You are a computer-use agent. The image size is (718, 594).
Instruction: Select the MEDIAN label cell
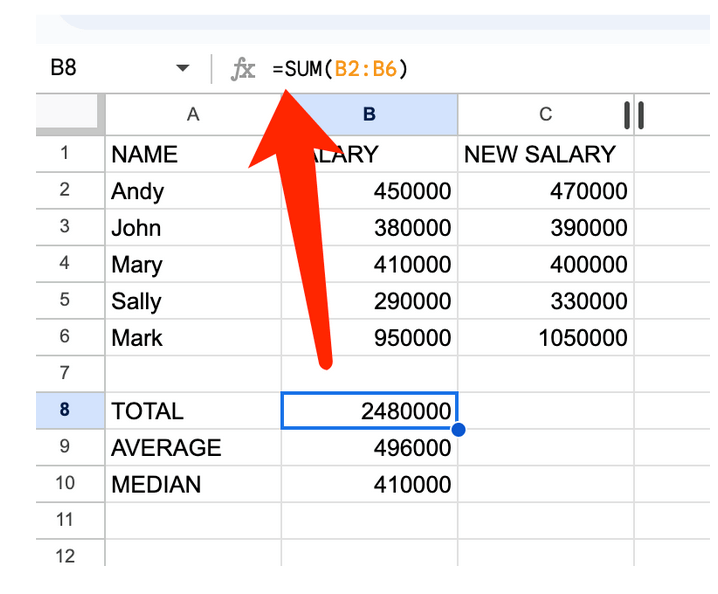pyautogui.click(x=193, y=485)
